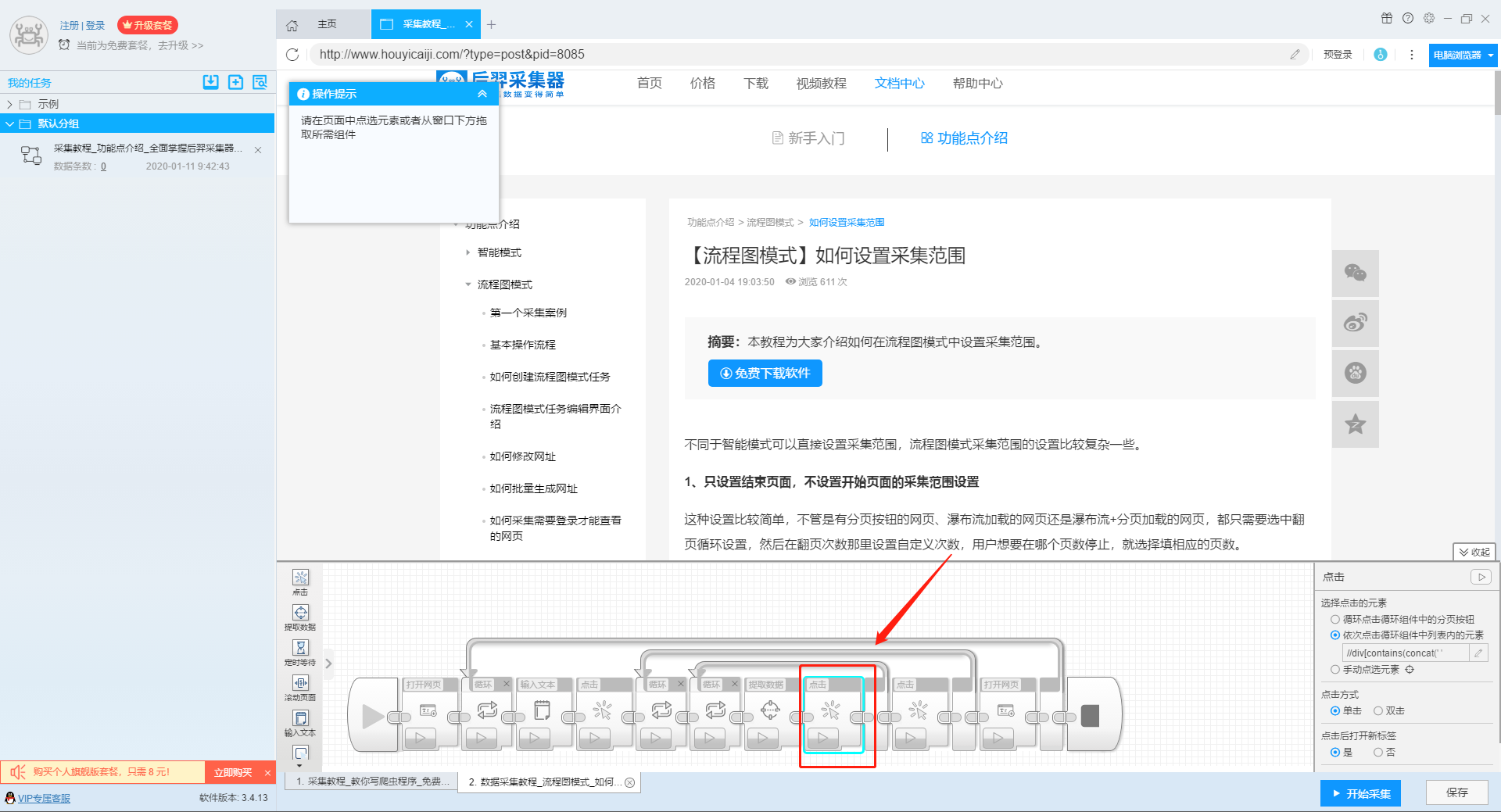The image size is (1501, 812).
Task: Click 立即购买 in the promo banner
Action: [233, 772]
